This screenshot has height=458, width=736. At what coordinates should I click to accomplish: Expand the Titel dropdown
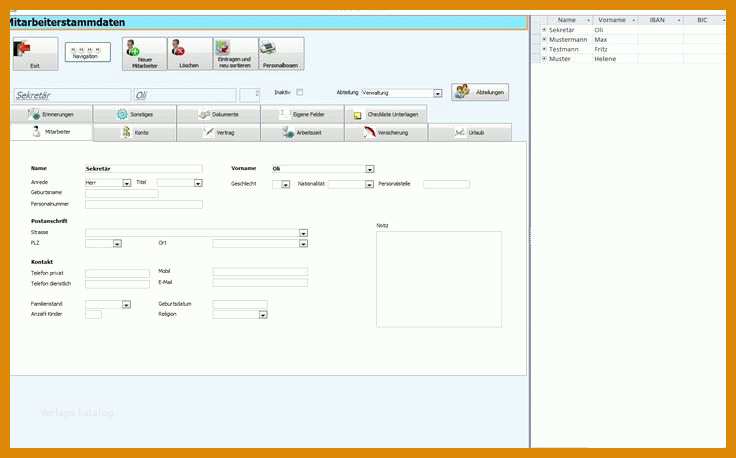[198, 183]
